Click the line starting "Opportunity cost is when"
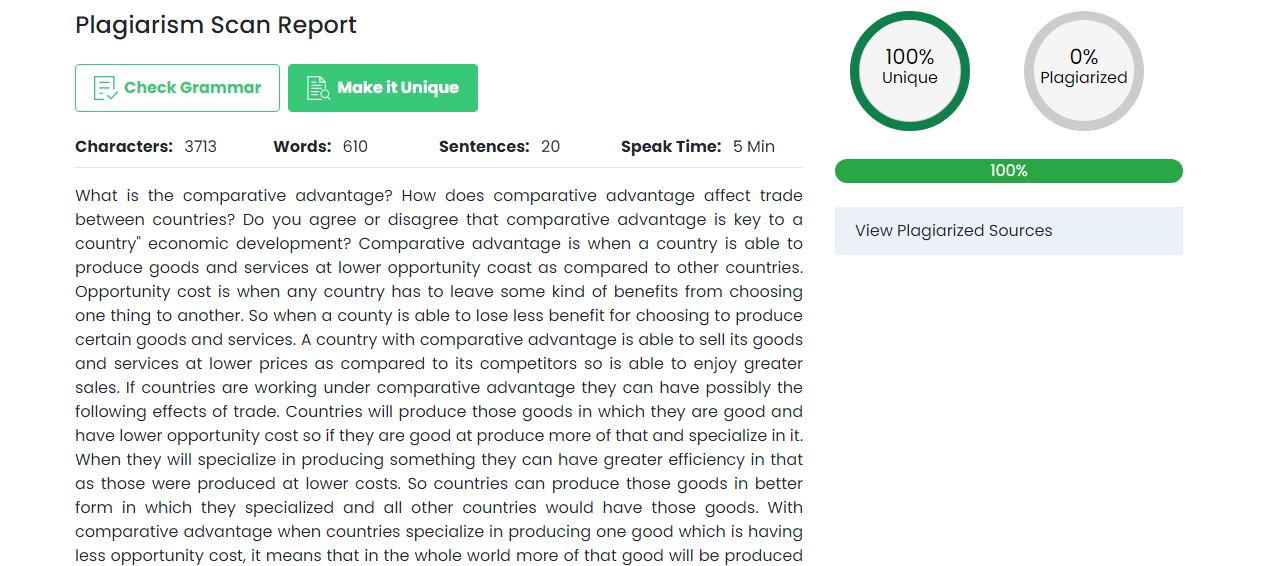Image resolution: width=1271 pixels, height=566 pixels. (x=438, y=292)
